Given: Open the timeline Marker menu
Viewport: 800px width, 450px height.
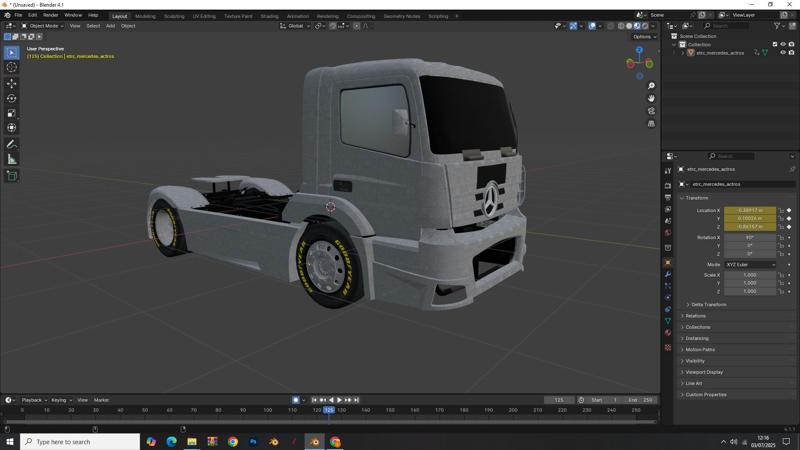Looking at the screenshot, I should (101, 400).
